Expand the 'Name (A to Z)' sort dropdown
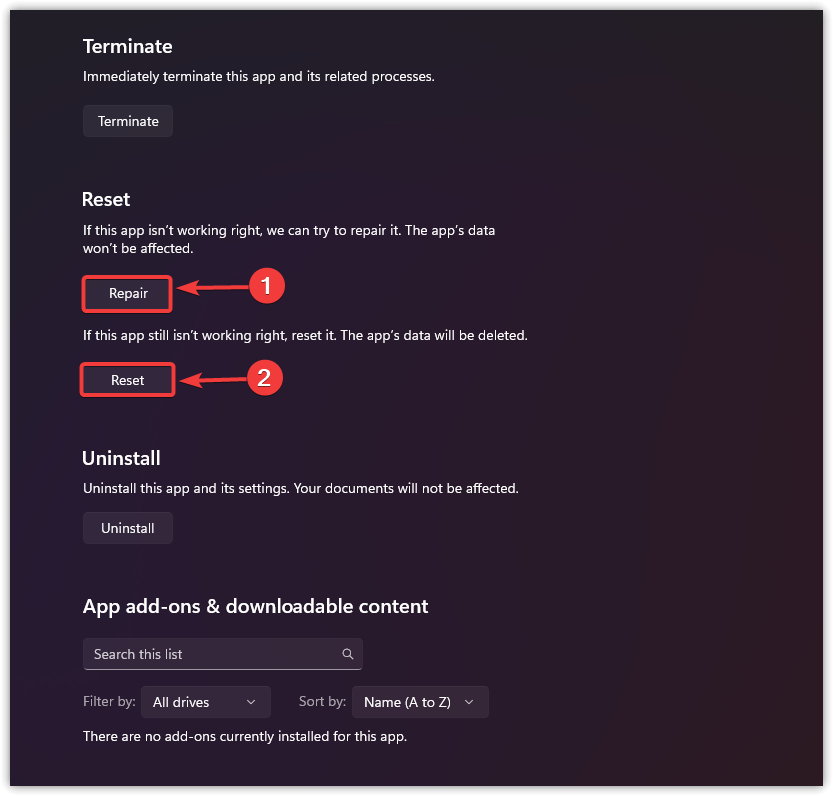The width and height of the screenshot is (833, 796). 420,702
